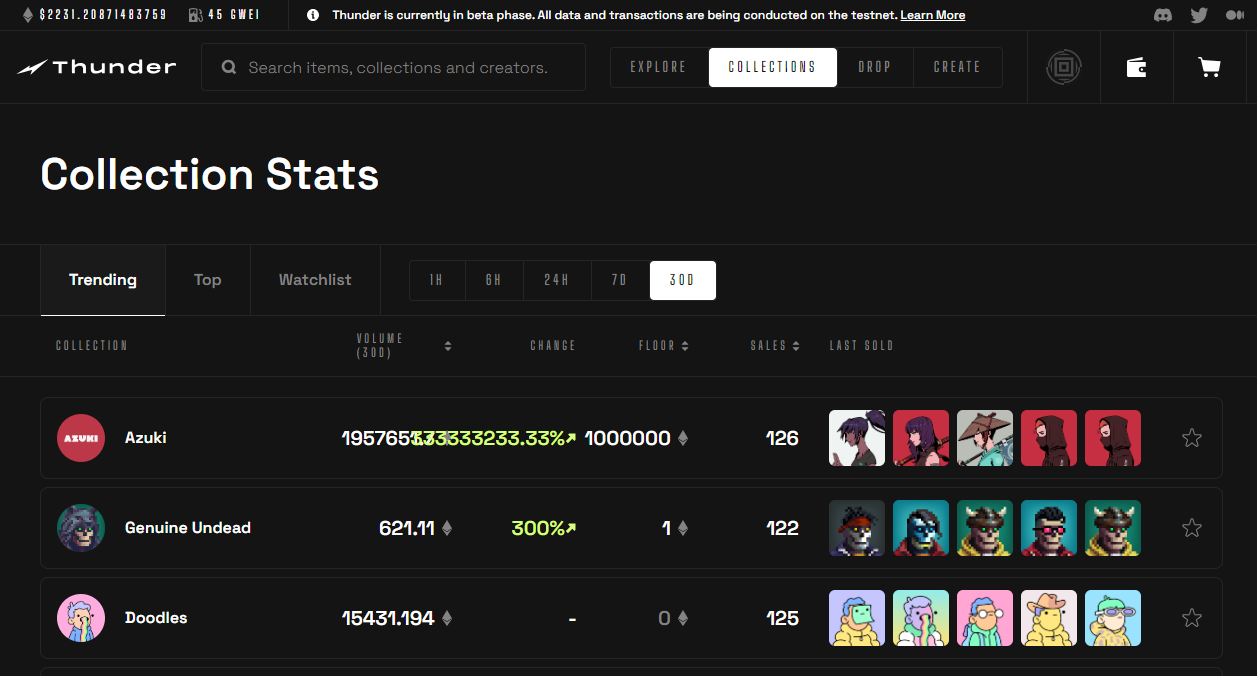Switch to the Watchlist tab
Viewport: 1257px width, 676px height.
click(x=315, y=280)
